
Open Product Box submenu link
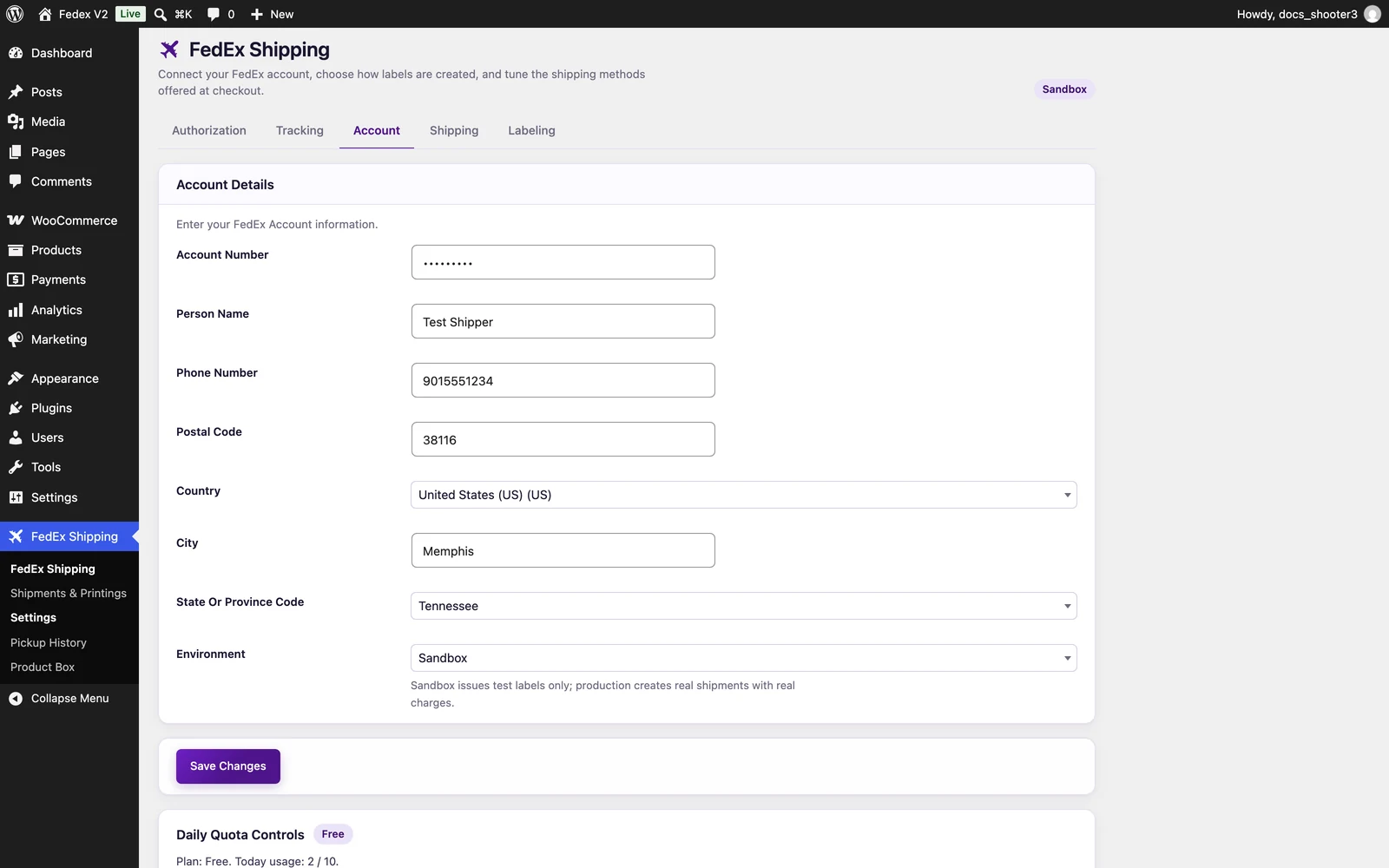click(43, 667)
